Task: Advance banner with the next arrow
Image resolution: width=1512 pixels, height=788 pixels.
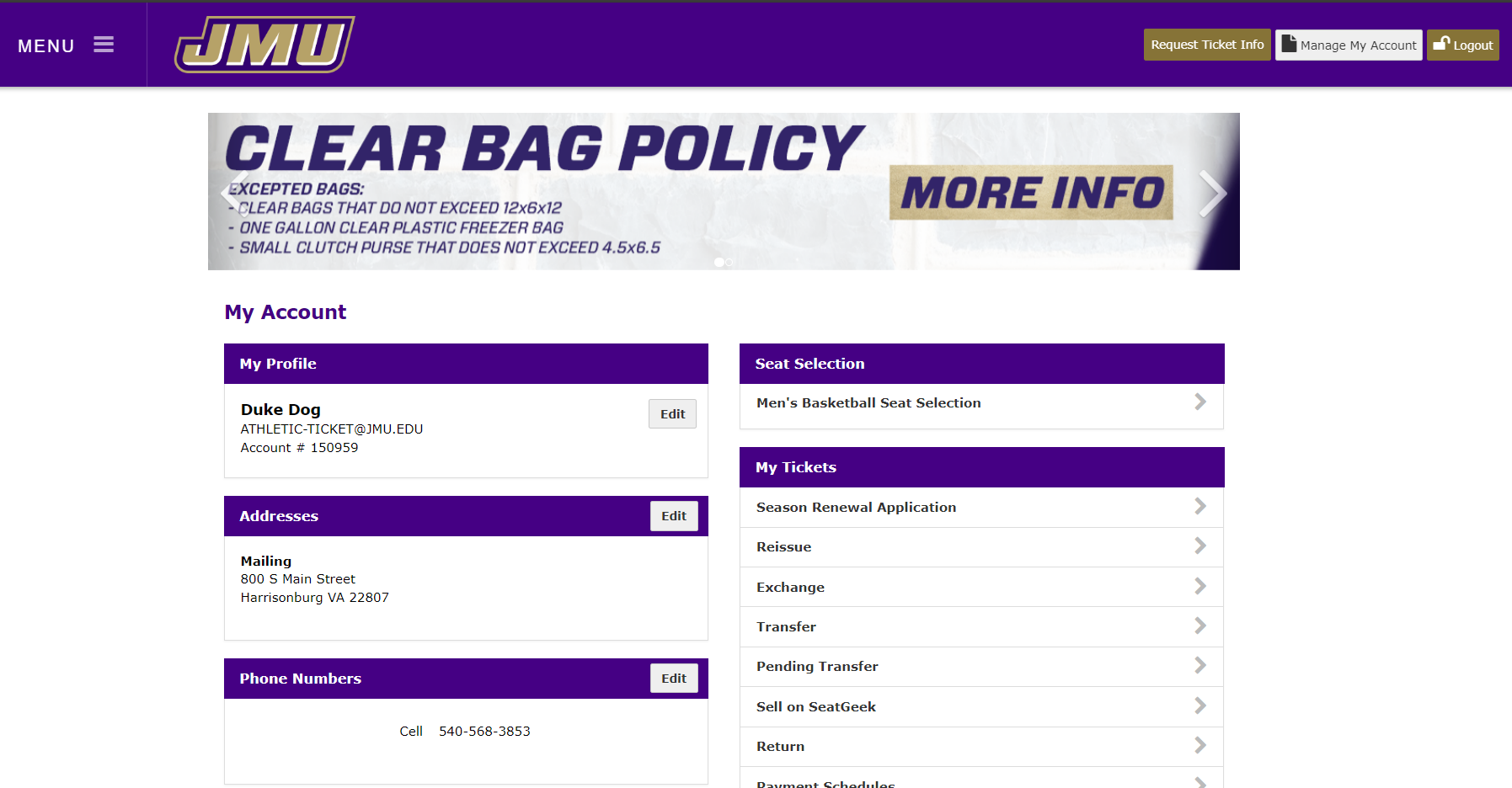Action: click(x=1211, y=193)
